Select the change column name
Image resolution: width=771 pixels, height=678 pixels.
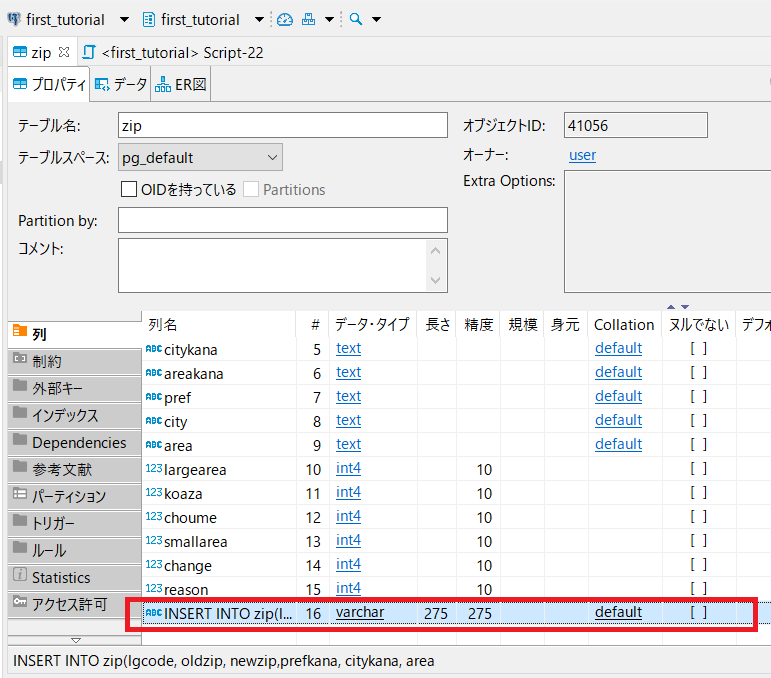188,566
